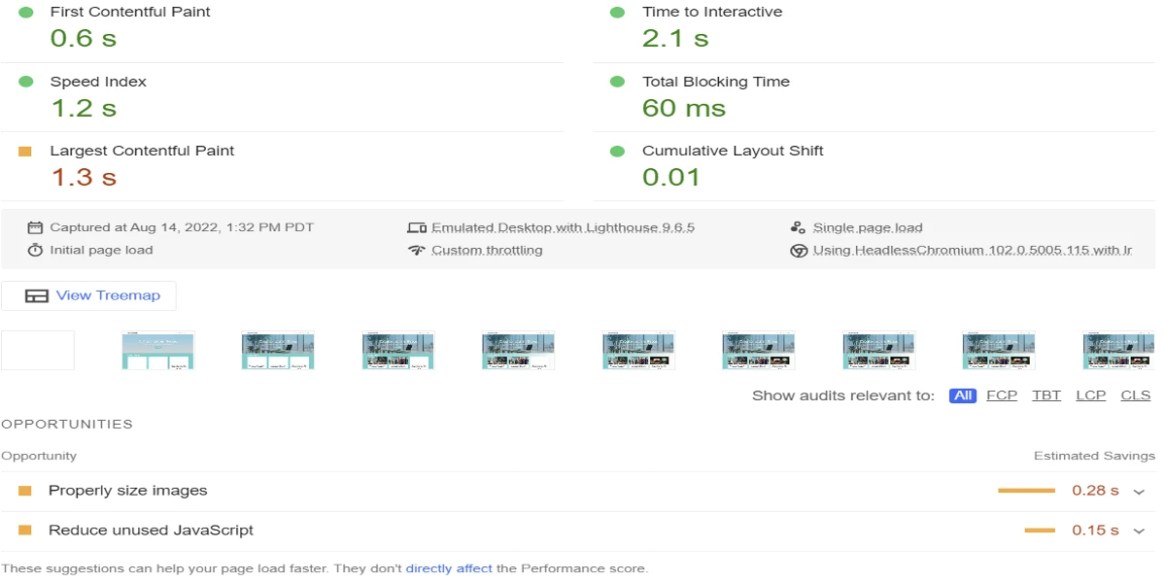Click the calendar icon next to Captured at
The width and height of the screenshot is (1165, 583).
35,228
